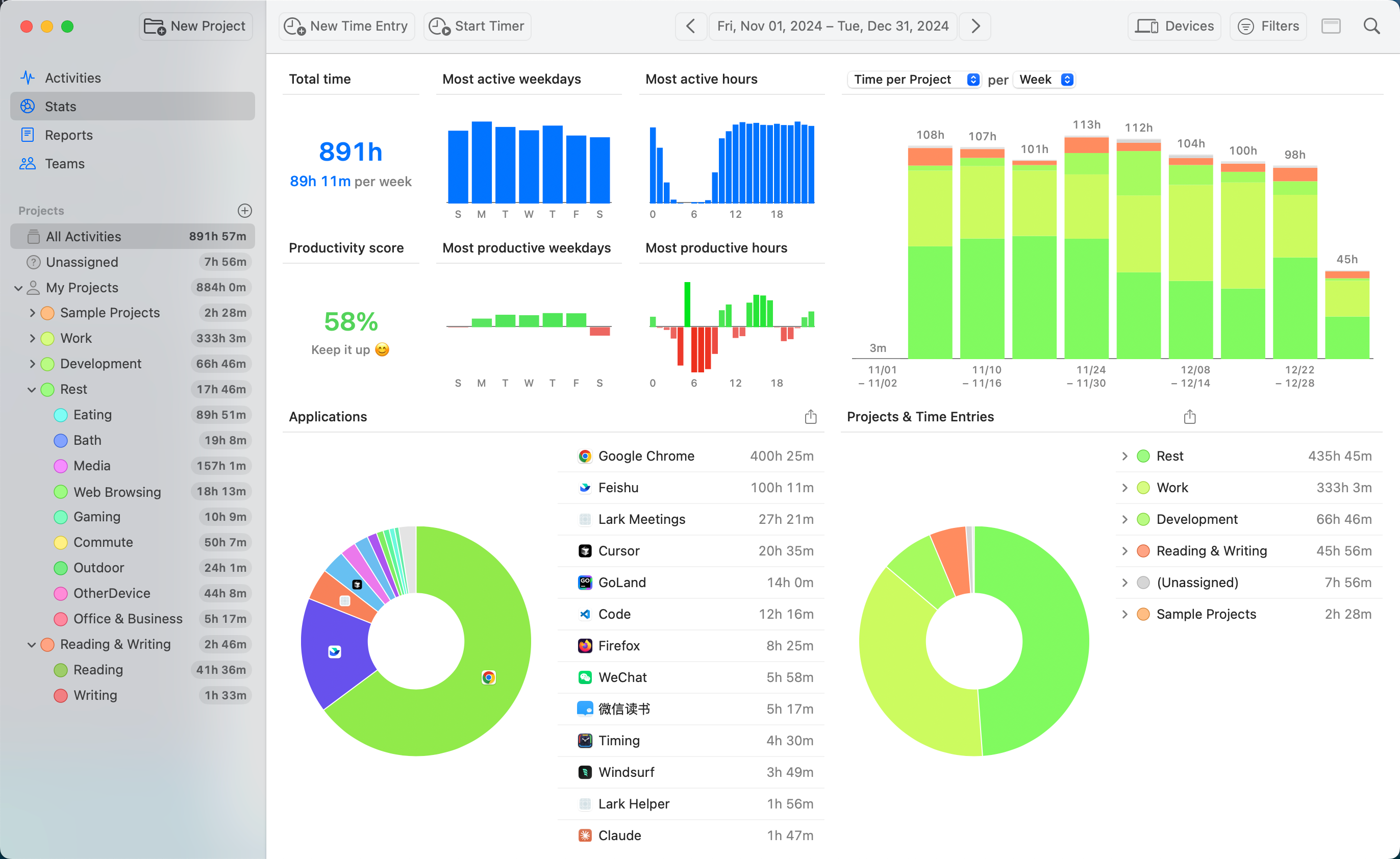Open the search magnifier icon
The image size is (1400, 859).
[x=1371, y=26]
